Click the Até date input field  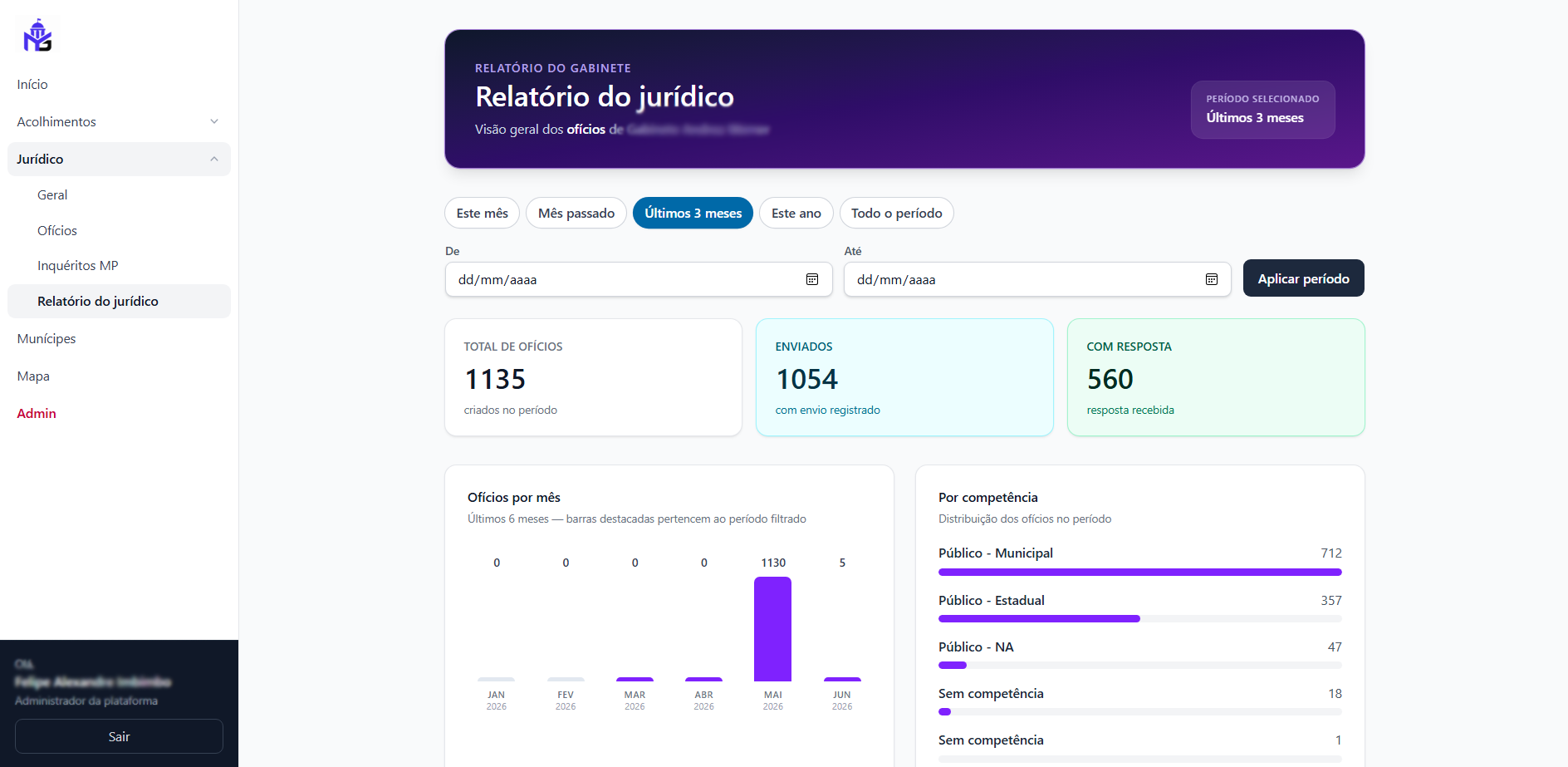click(1037, 279)
